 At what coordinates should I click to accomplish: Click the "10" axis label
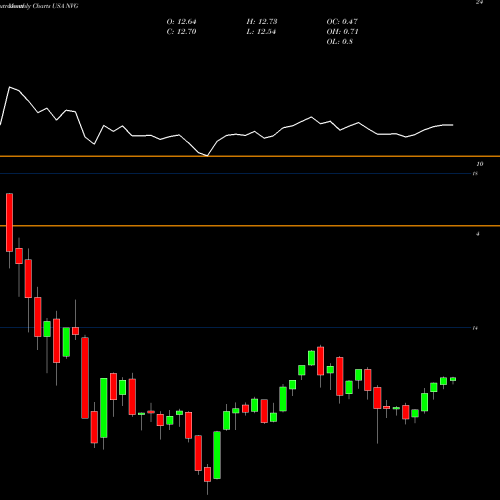tap(480, 164)
